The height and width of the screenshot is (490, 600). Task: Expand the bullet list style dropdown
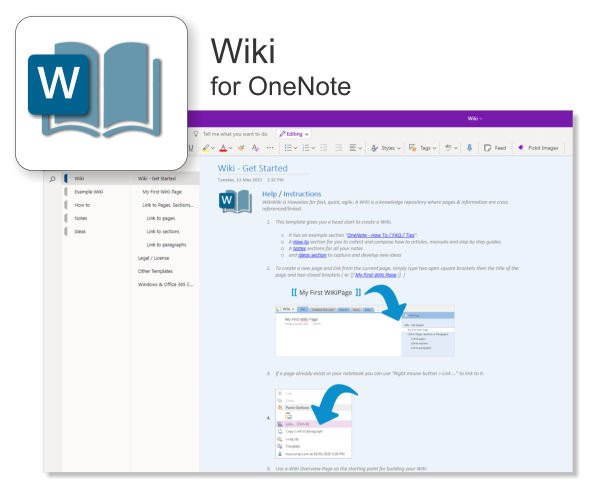click(295, 148)
